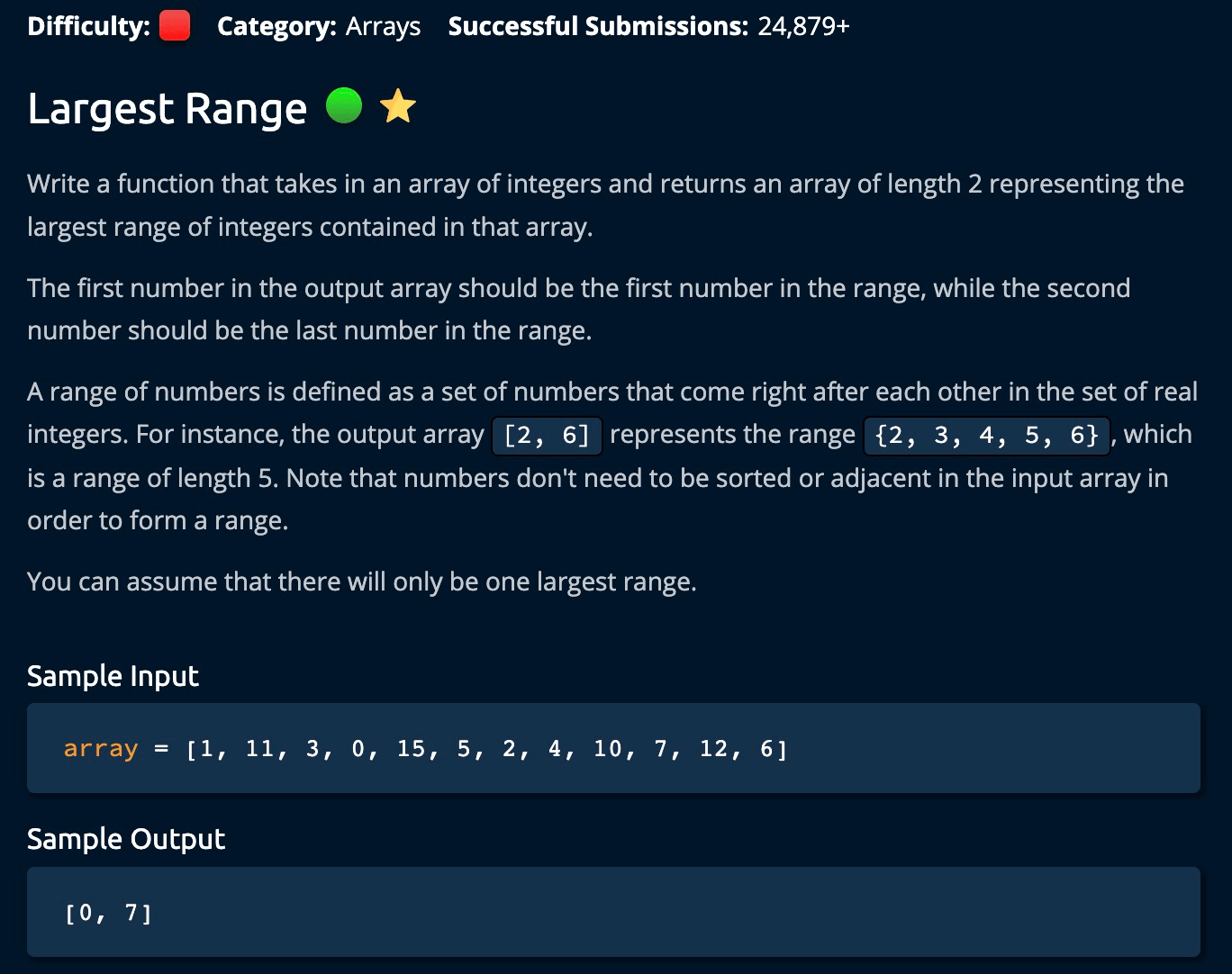This screenshot has width=1232, height=974.
Task: Click the Largest Range title
Action: [x=168, y=109]
